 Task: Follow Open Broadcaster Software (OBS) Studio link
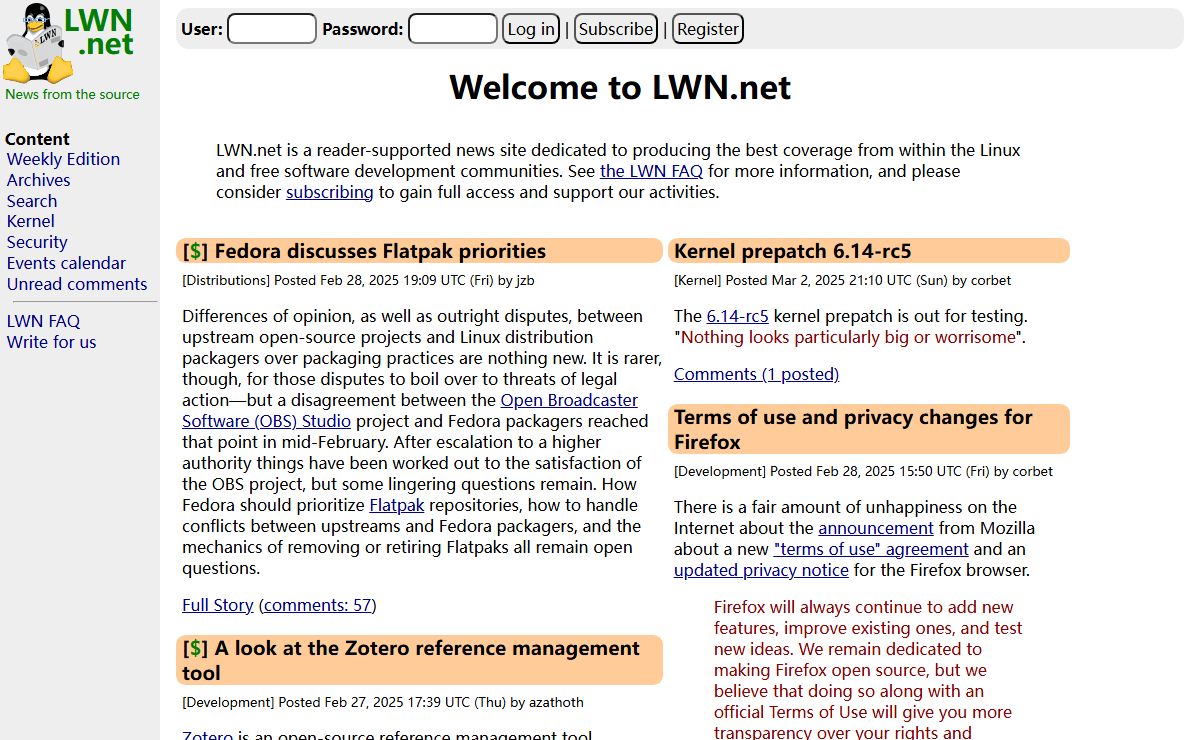click(410, 411)
